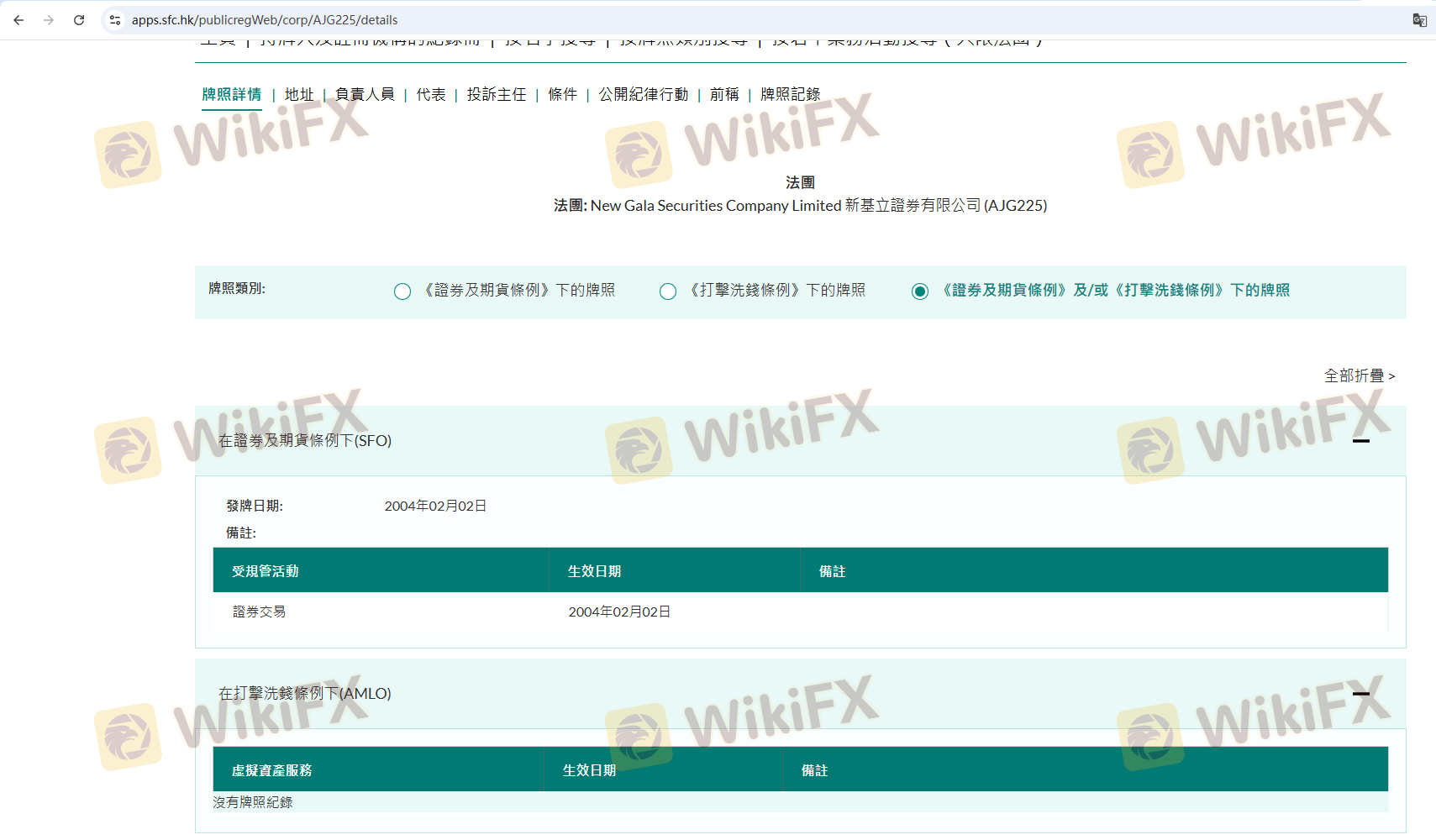Choose the 《證券及期貨條例》及/或《打擊洗錢條例》下的牌照 radio
1436x840 pixels.
(x=920, y=291)
